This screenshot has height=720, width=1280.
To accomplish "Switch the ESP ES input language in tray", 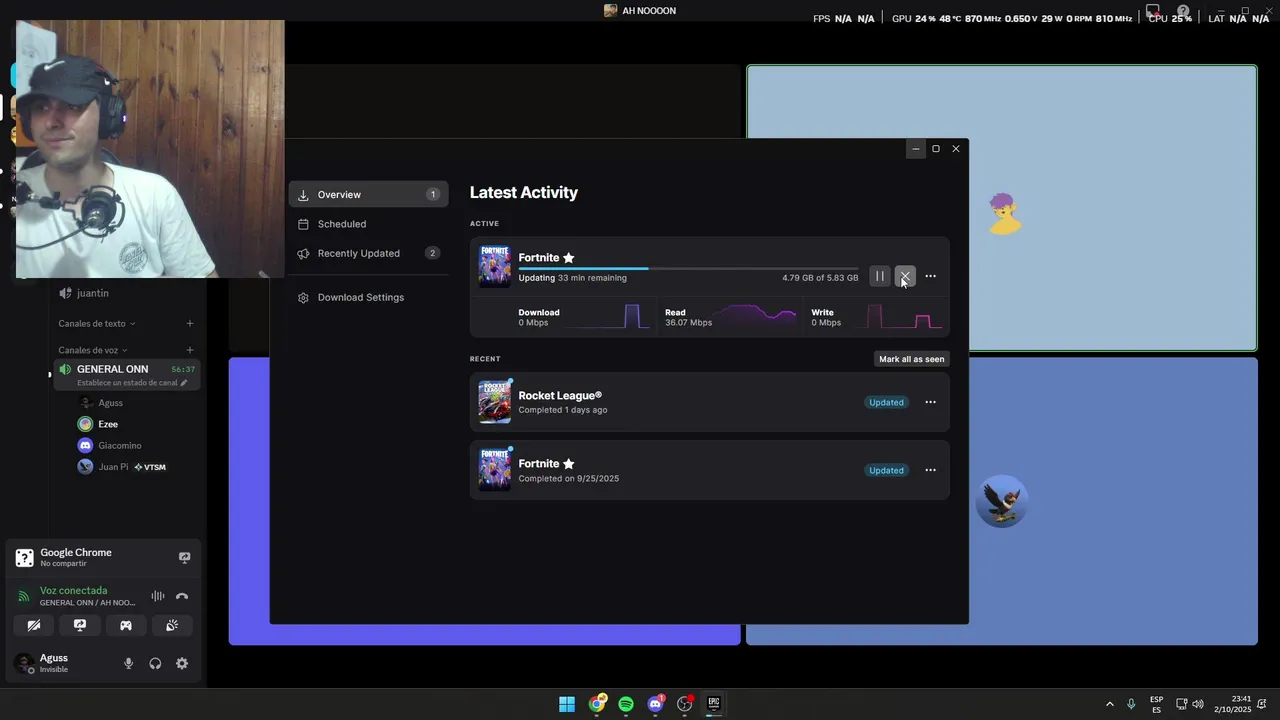I will tap(1157, 704).
